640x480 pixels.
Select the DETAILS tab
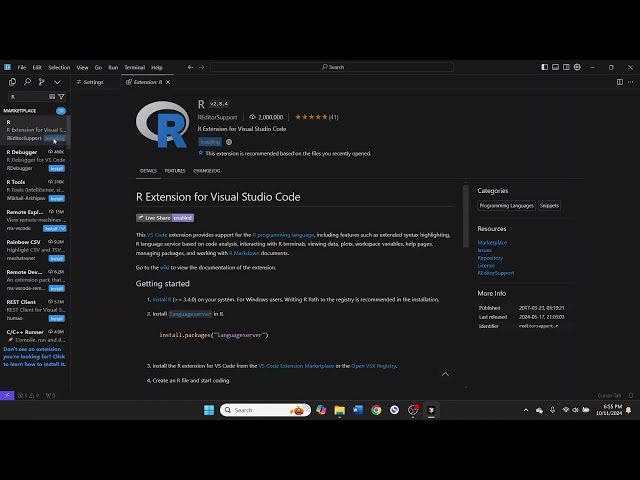[x=148, y=171]
